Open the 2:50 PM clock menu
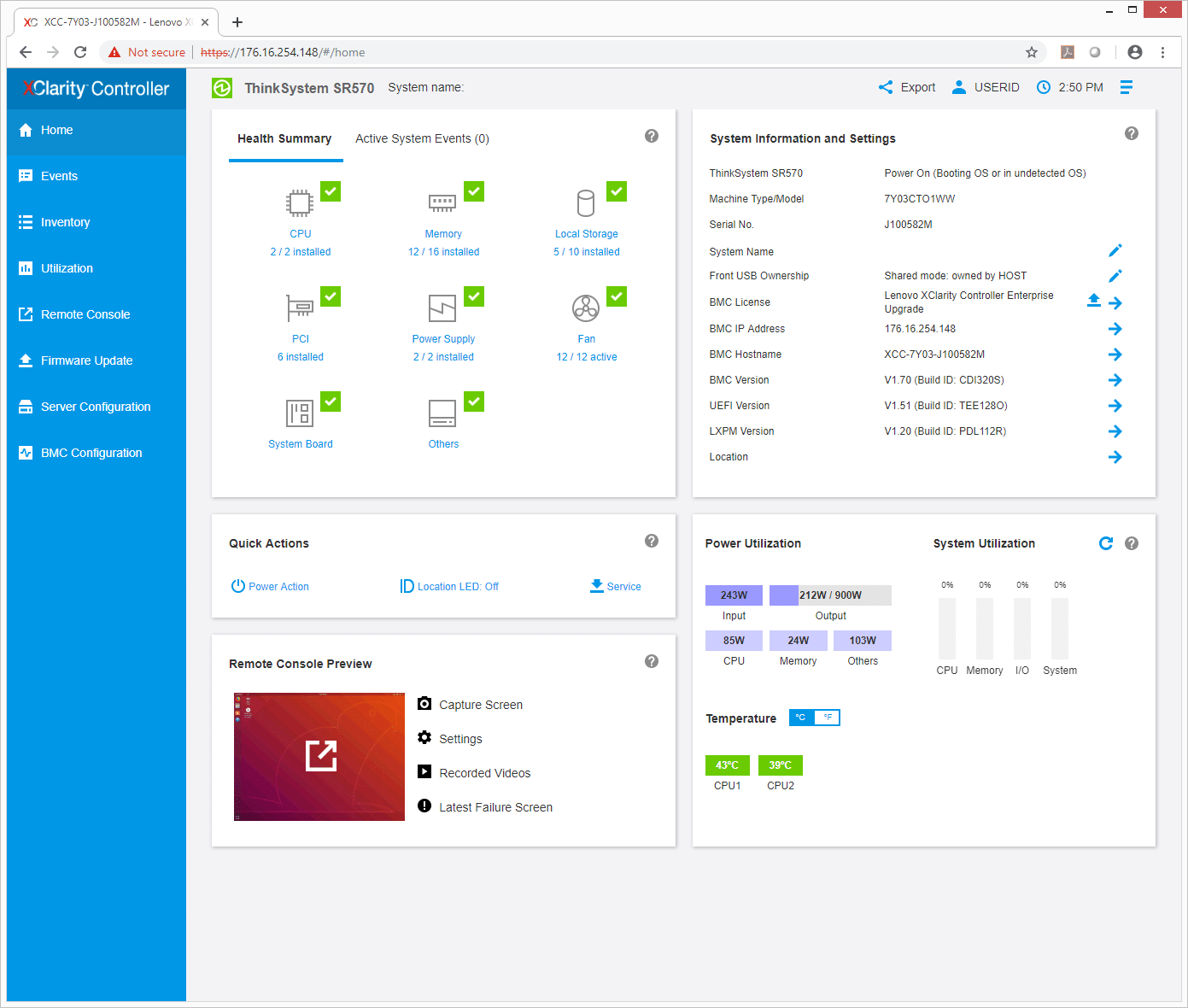Screen dimensions: 1188x1008 1069,87
